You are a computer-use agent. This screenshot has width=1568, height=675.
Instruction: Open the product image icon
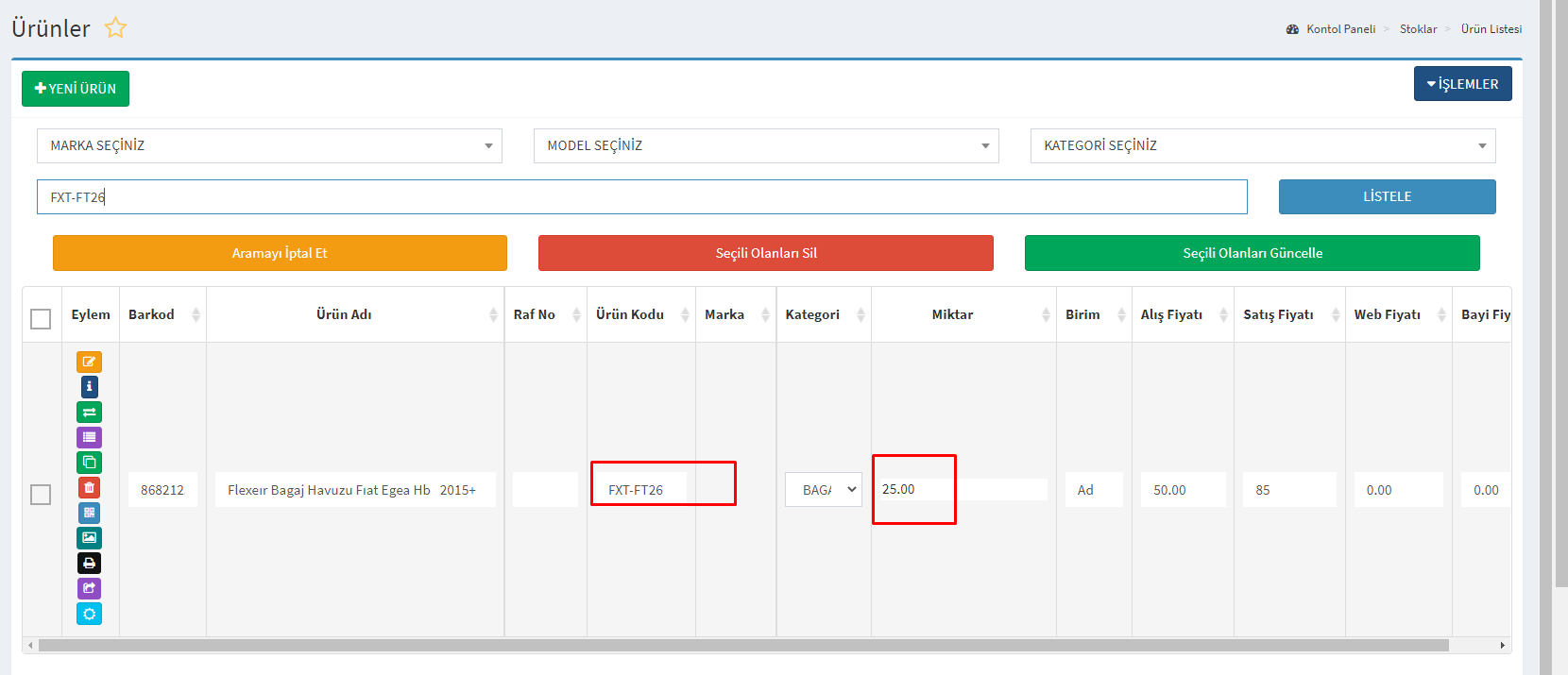click(89, 538)
